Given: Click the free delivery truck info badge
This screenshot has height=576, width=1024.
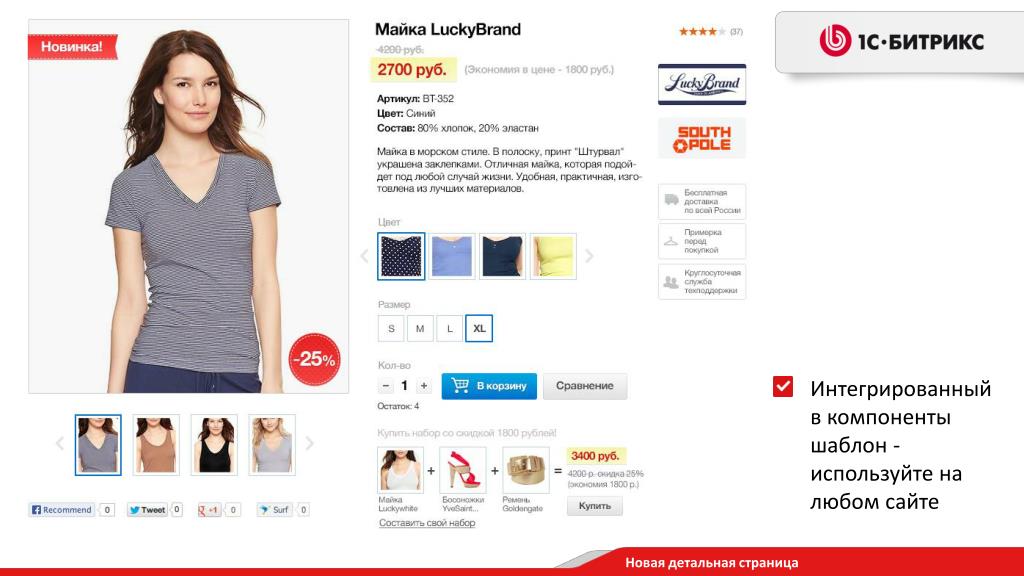Looking at the screenshot, I should click(701, 202).
